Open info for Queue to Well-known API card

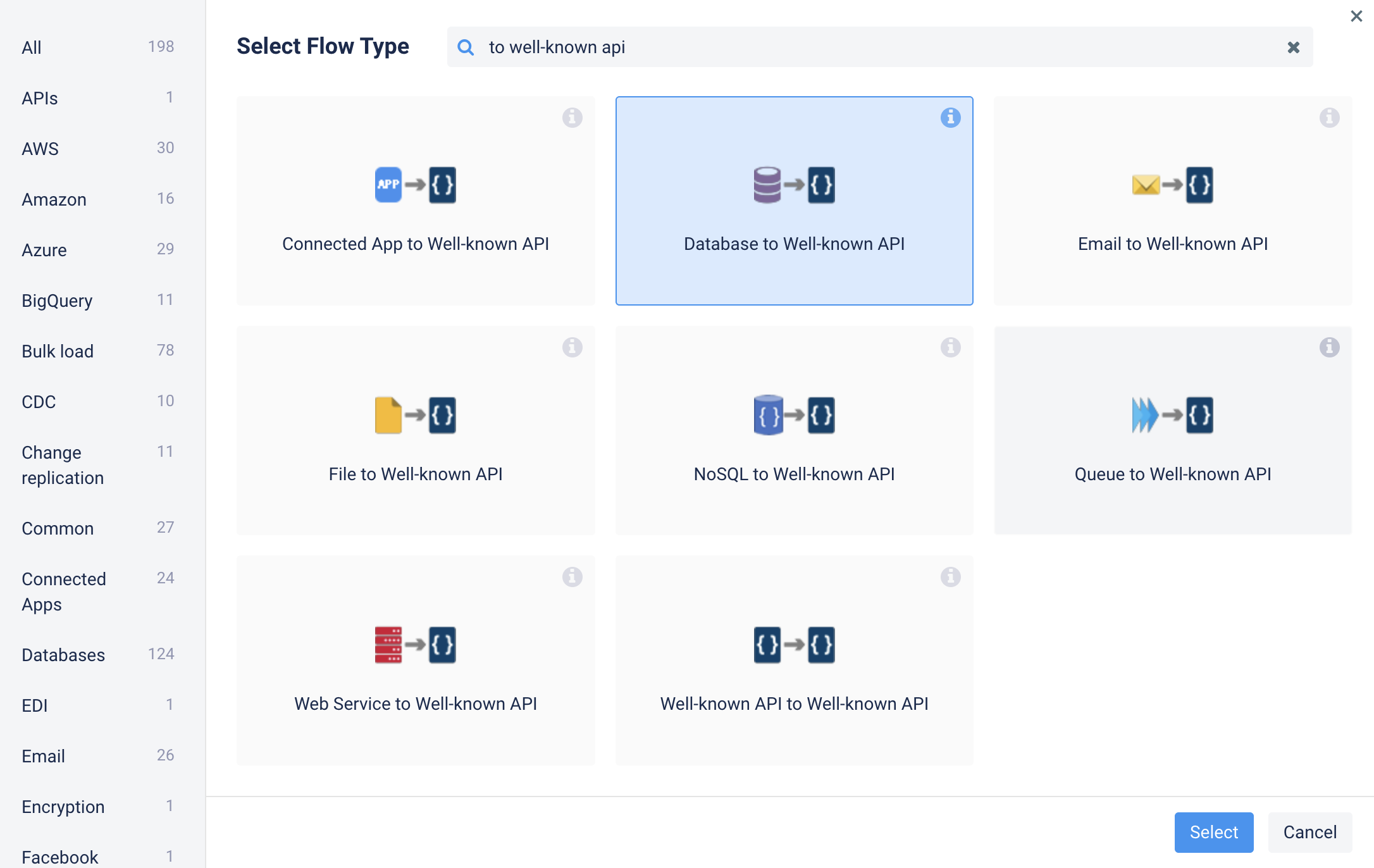pos(1329,347)
